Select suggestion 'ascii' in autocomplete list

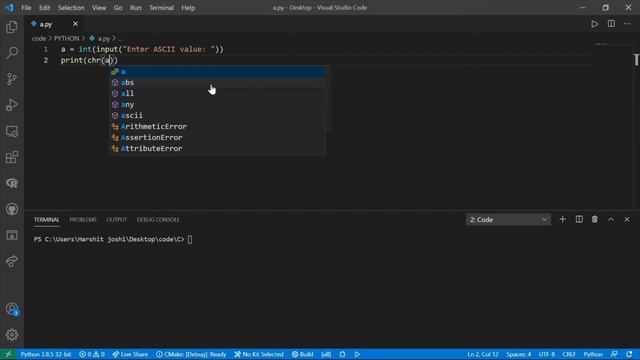click(217, 116)
